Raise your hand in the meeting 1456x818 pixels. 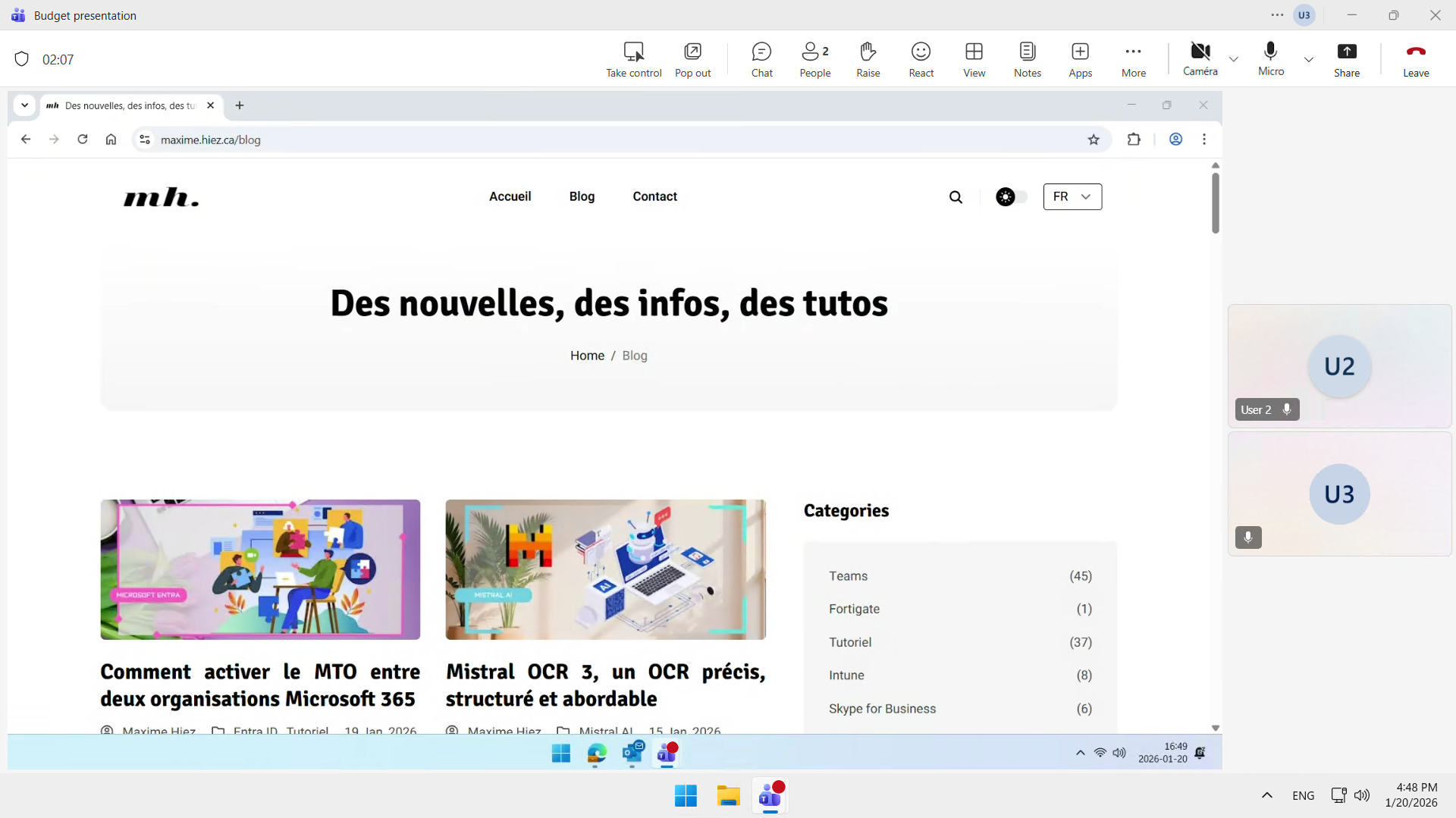[x=868, y=59]
